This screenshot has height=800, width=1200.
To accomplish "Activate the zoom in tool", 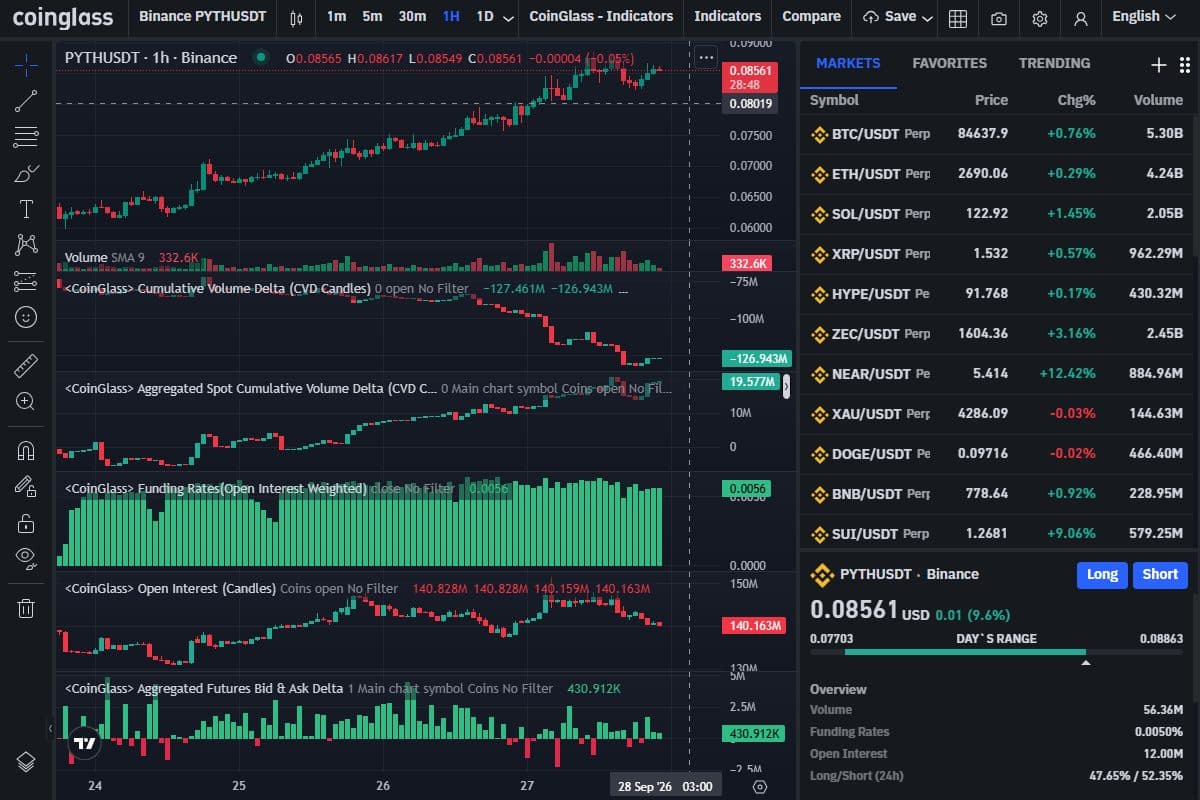I will click(x=26, y=401).
